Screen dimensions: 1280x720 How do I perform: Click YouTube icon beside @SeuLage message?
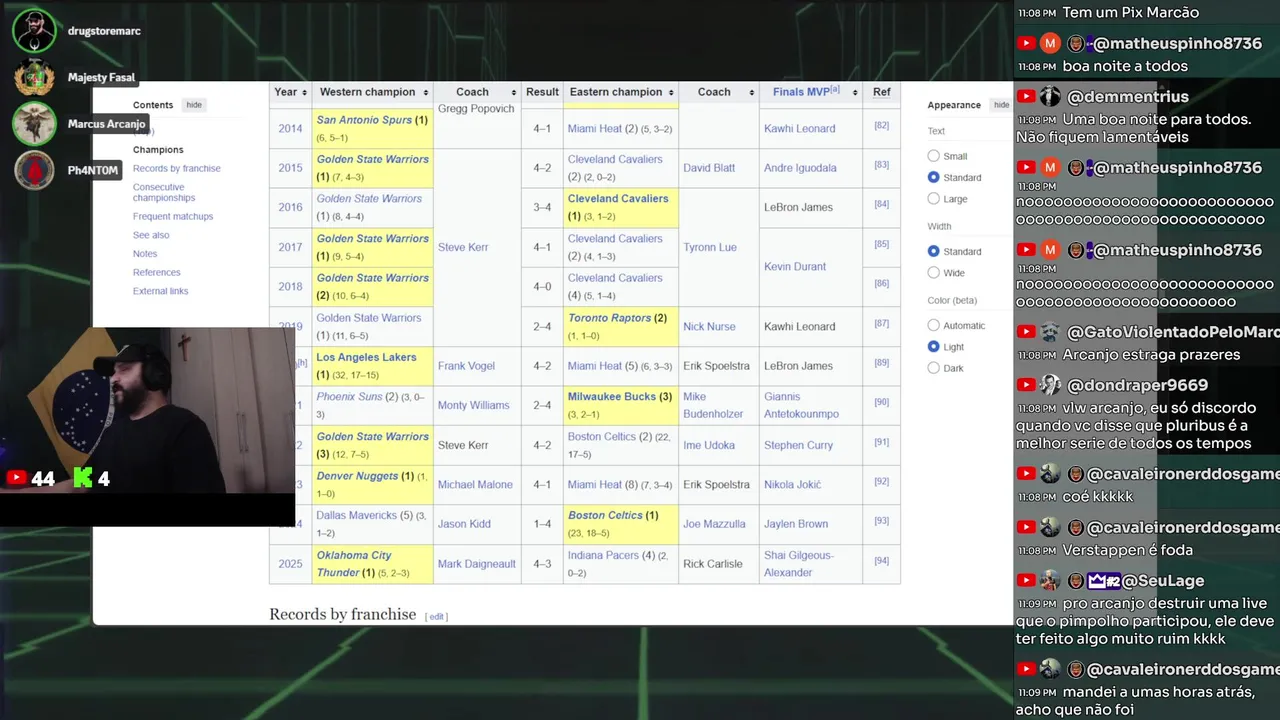pyautogui.click(x=1026, y=581)
